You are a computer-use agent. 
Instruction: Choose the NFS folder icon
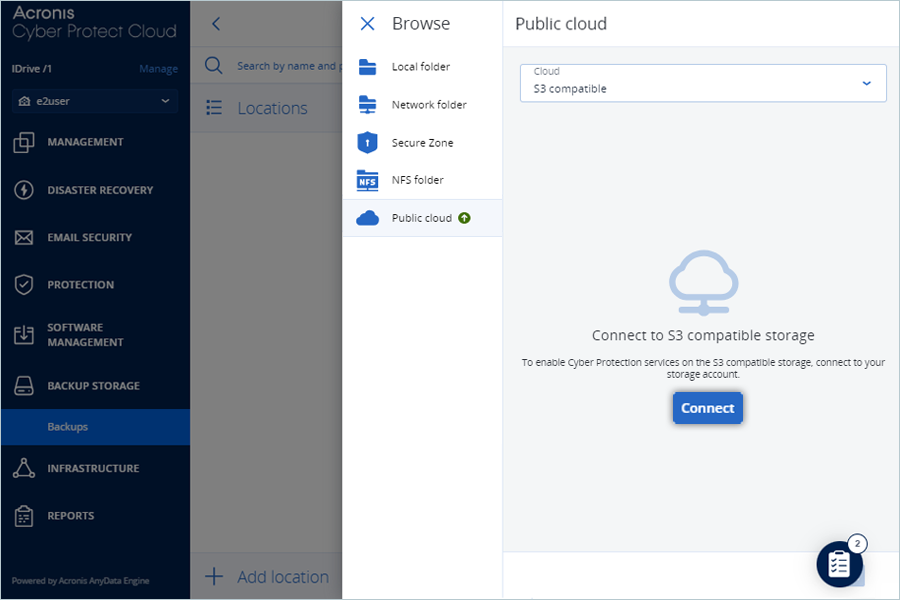[367, 180]
